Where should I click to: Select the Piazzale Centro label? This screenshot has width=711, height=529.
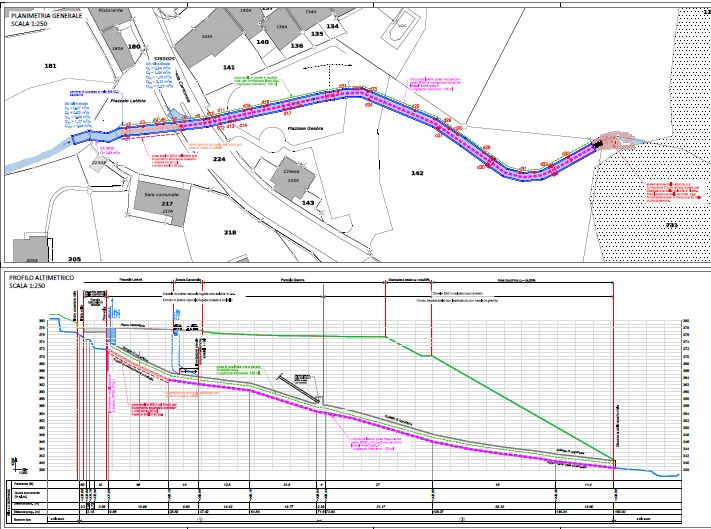pyautogui.click(x=303, y=129)
